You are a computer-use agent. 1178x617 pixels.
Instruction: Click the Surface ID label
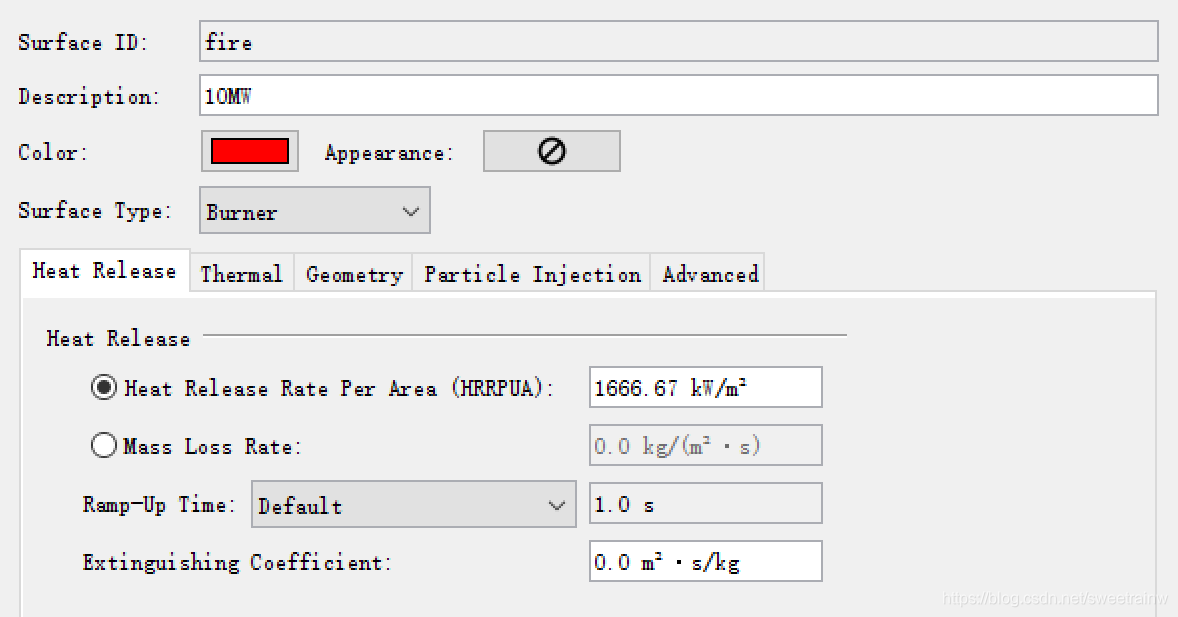(83, 42)
